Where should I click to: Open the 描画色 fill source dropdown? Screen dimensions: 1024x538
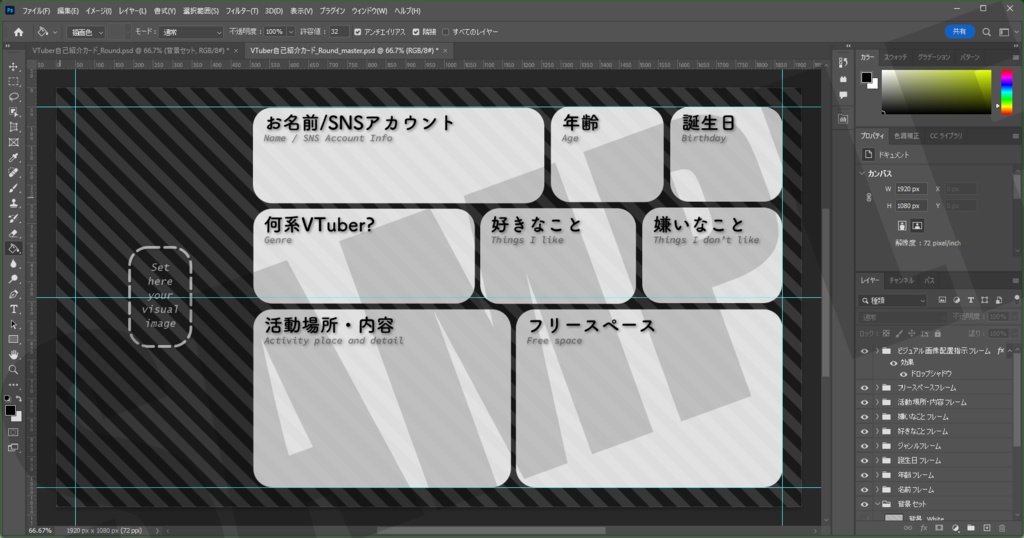coord(86,32)
